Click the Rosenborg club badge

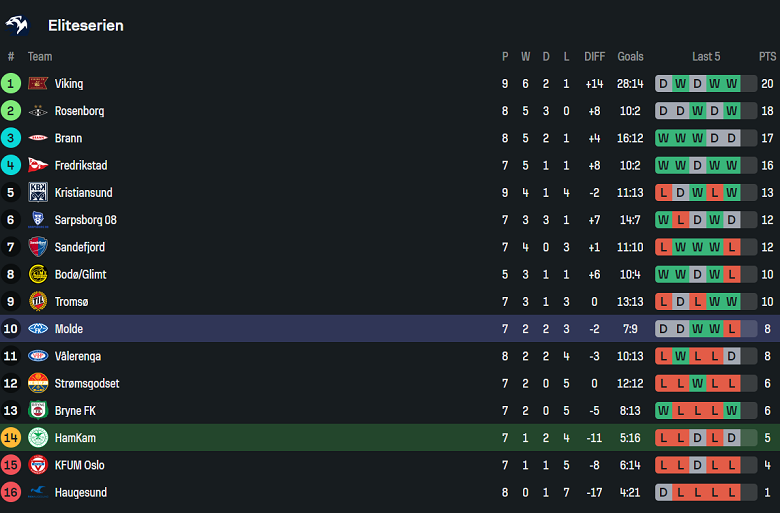[x=38, y=111]
